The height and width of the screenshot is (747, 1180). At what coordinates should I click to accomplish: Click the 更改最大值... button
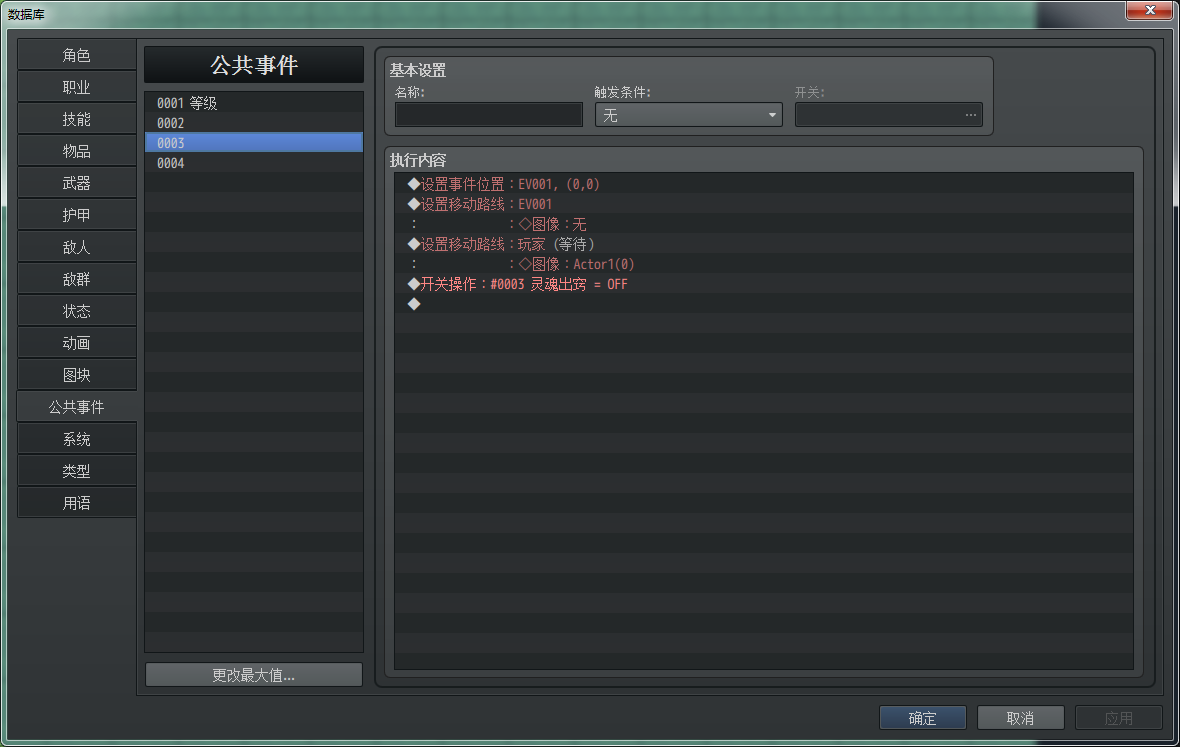pos(254,675)
